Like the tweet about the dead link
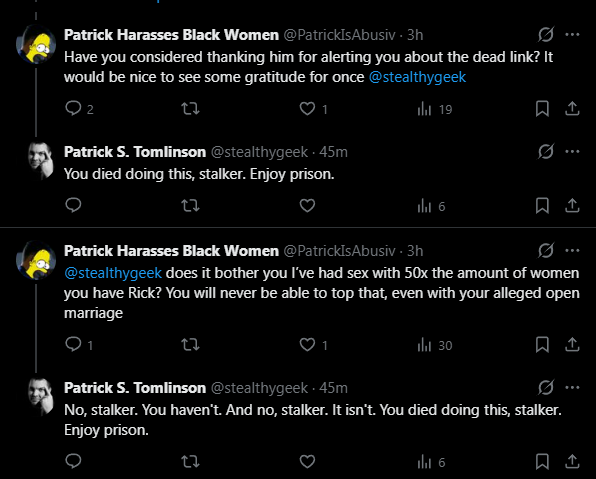 pyautogui.click(x=313, y=109)
